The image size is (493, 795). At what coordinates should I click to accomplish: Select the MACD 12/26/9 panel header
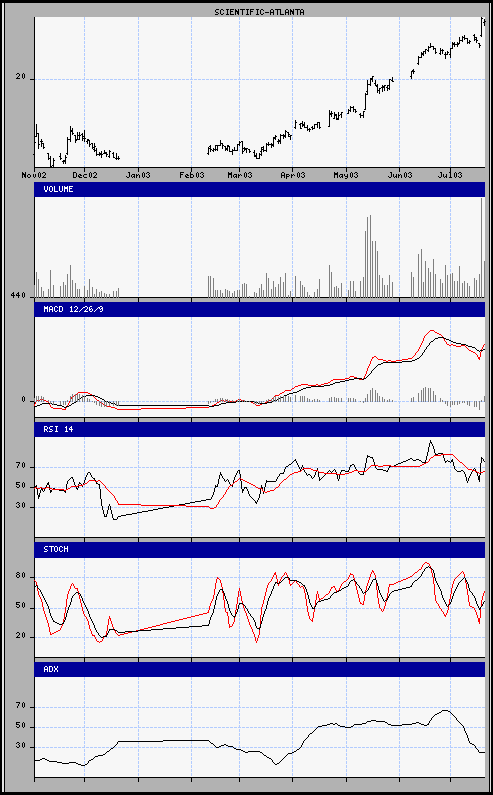click(260, 309)
